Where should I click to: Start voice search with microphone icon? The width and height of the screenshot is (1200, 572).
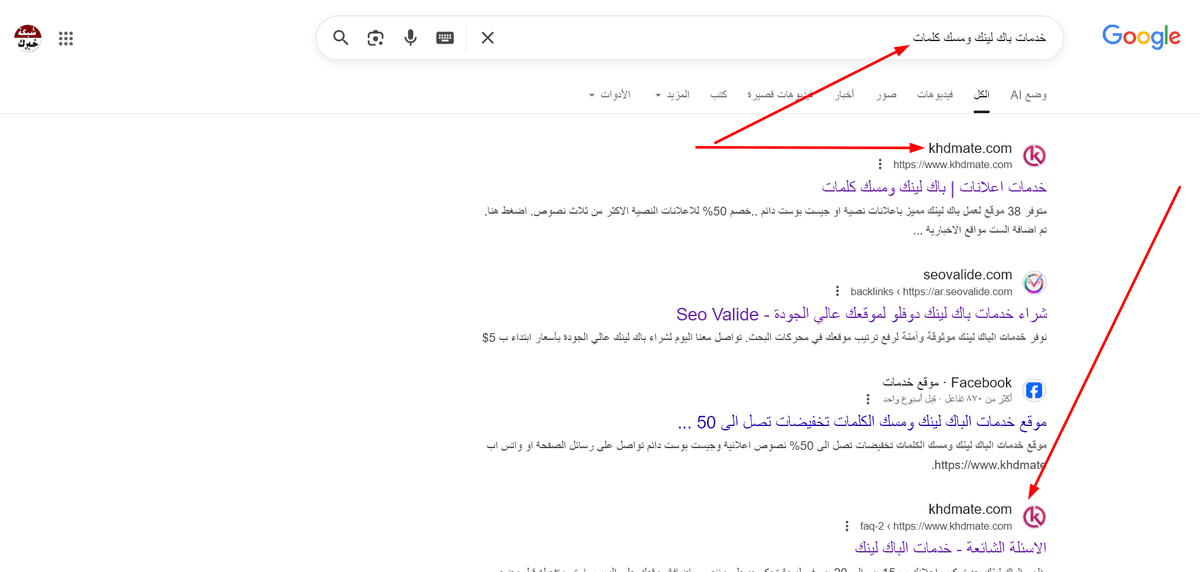point(410,38)
